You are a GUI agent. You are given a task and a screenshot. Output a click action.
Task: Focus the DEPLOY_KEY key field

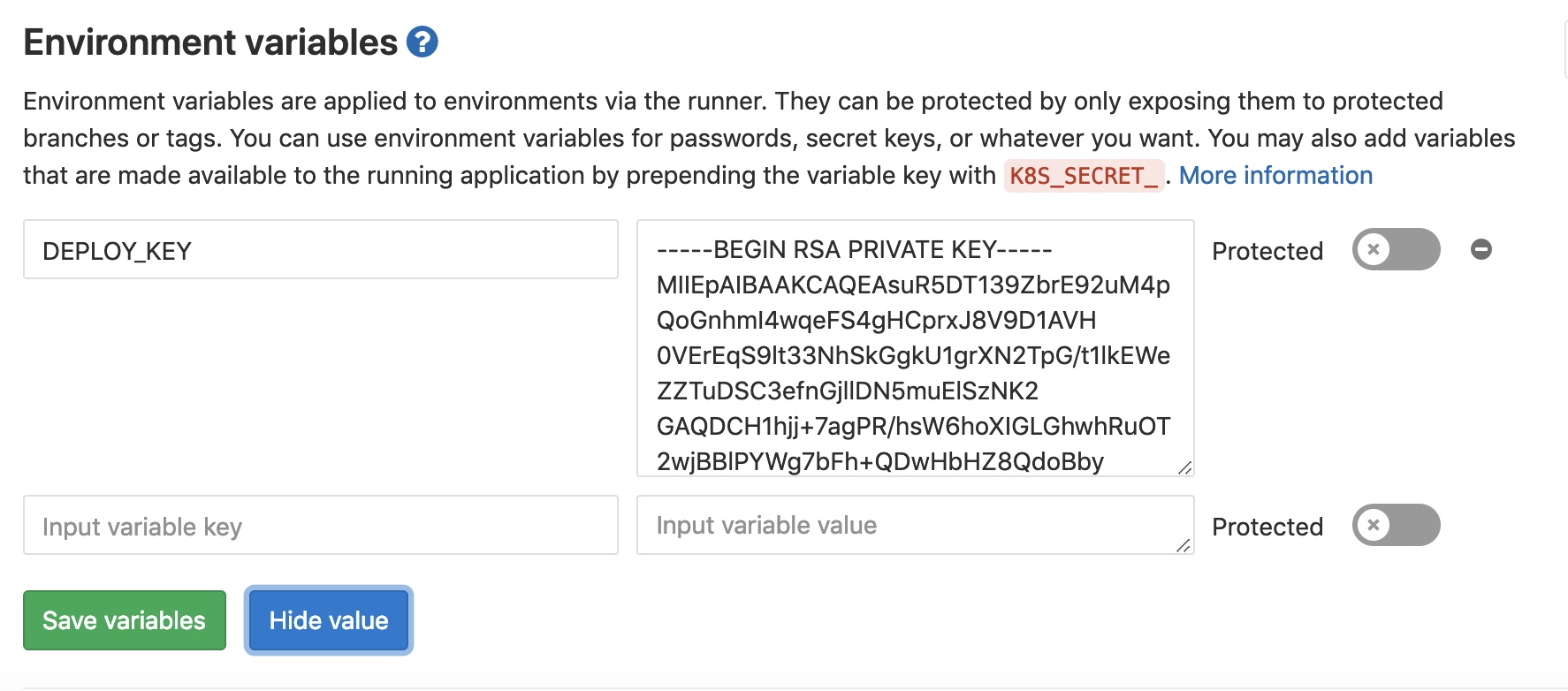[321, 249]
